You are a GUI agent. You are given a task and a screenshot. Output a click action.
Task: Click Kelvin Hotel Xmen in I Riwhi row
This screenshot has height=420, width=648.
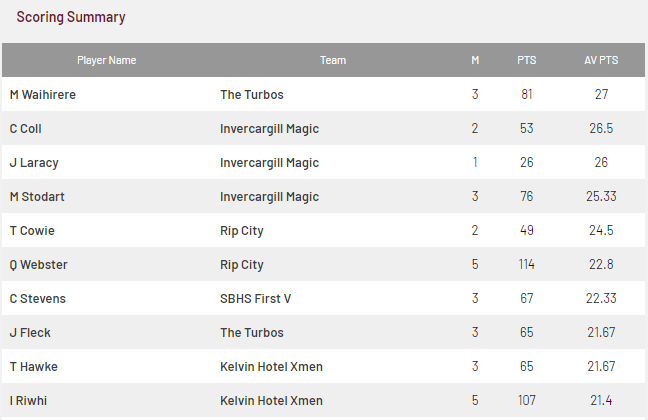point(271,401)
